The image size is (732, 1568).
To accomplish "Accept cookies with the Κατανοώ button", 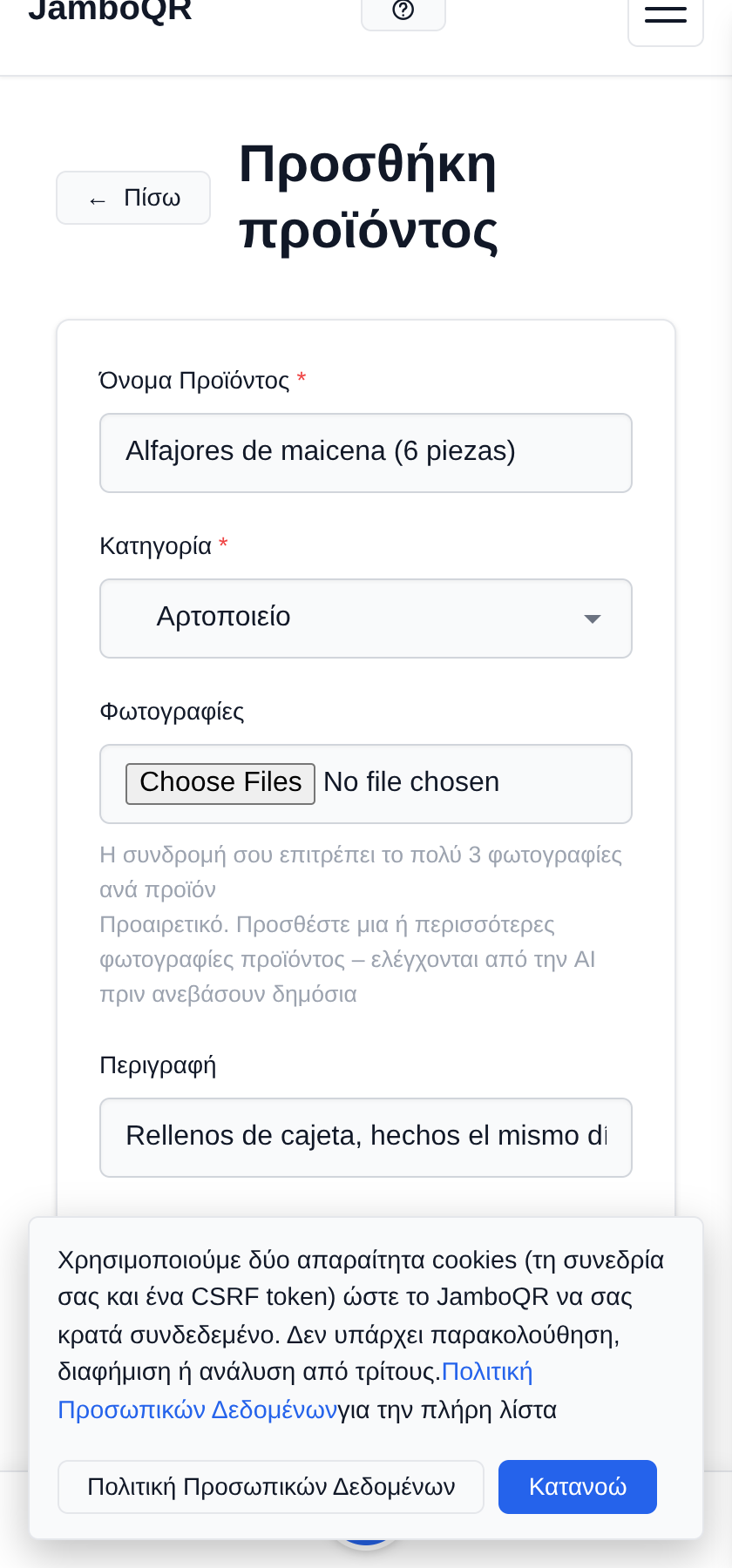I will pyautogui.click(x=578, y=1487).
